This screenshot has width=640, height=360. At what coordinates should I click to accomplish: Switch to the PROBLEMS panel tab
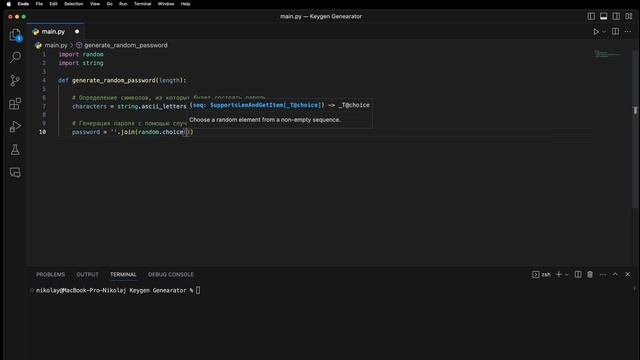(50, 275)
